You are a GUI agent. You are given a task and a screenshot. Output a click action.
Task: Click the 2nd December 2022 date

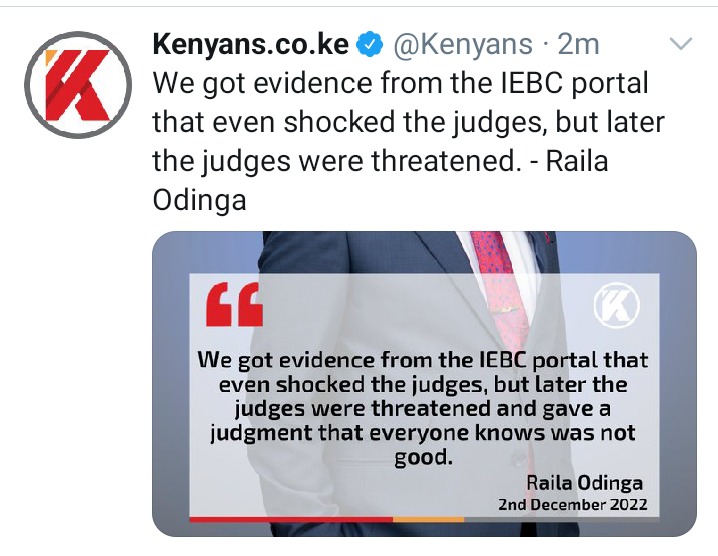pyautogui.click(x=573, y=505)
